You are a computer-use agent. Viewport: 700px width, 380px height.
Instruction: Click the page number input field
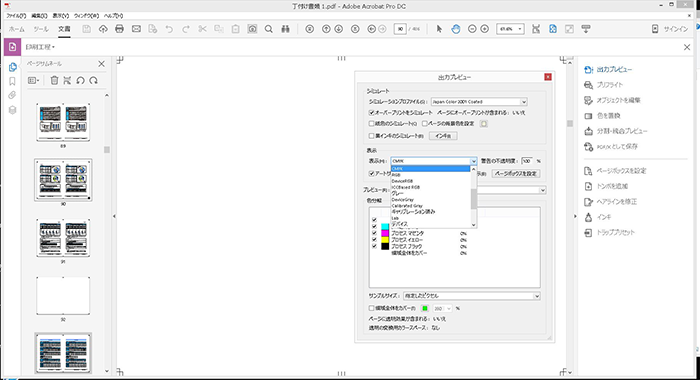(x=400, y=29)
